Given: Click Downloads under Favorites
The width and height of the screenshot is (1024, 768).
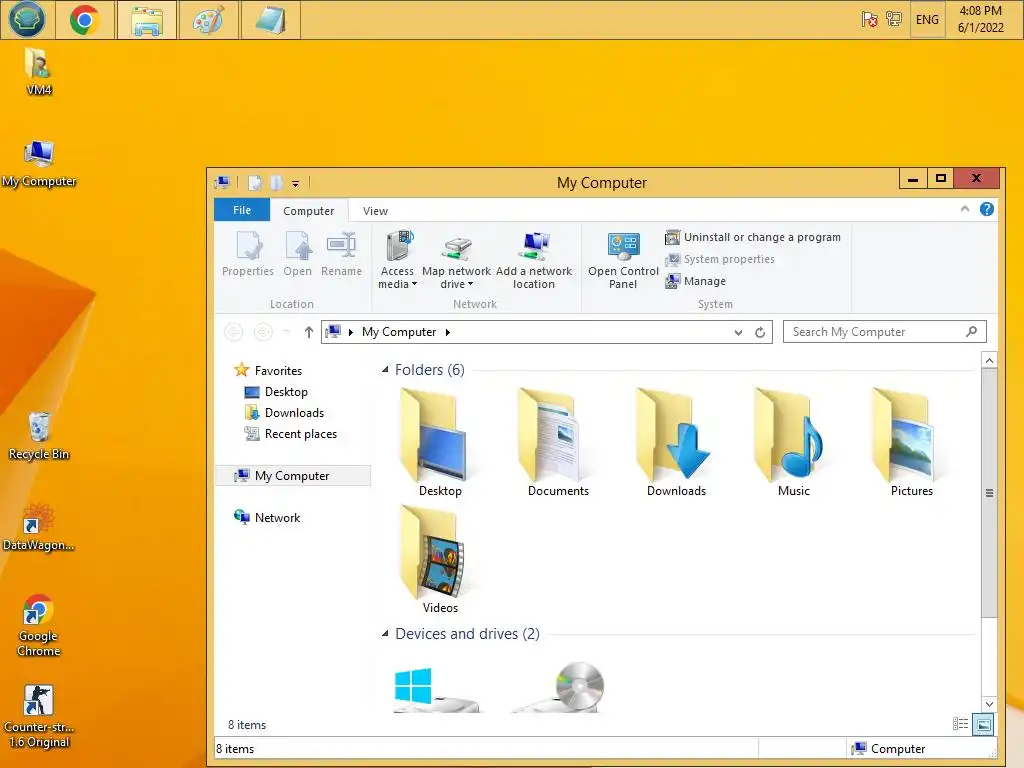Looking at the screenshot, I should tap(284, 413).
